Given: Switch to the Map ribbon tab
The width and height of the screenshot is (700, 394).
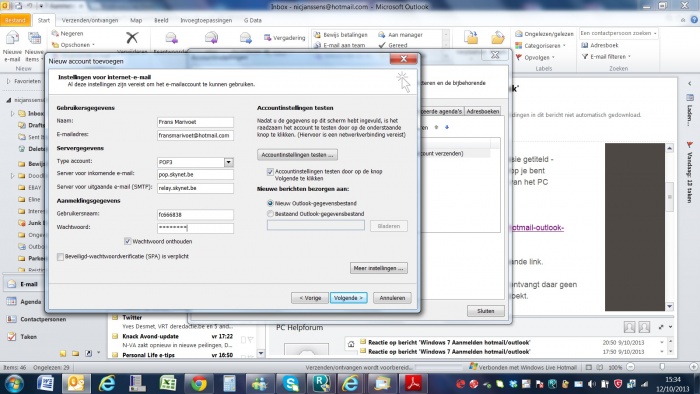Looking at the screenshot, I should [x=136, y=20].
